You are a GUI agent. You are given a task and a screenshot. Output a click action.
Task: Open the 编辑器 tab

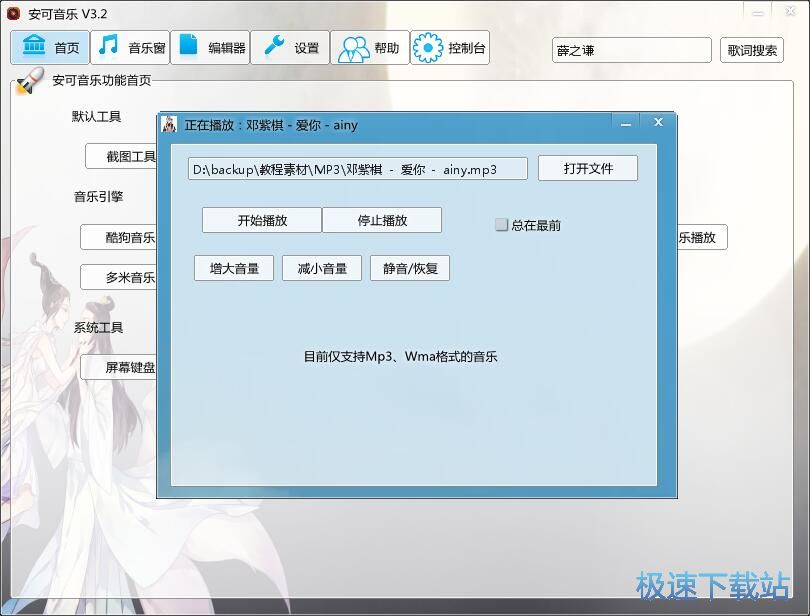coord(210,48)
